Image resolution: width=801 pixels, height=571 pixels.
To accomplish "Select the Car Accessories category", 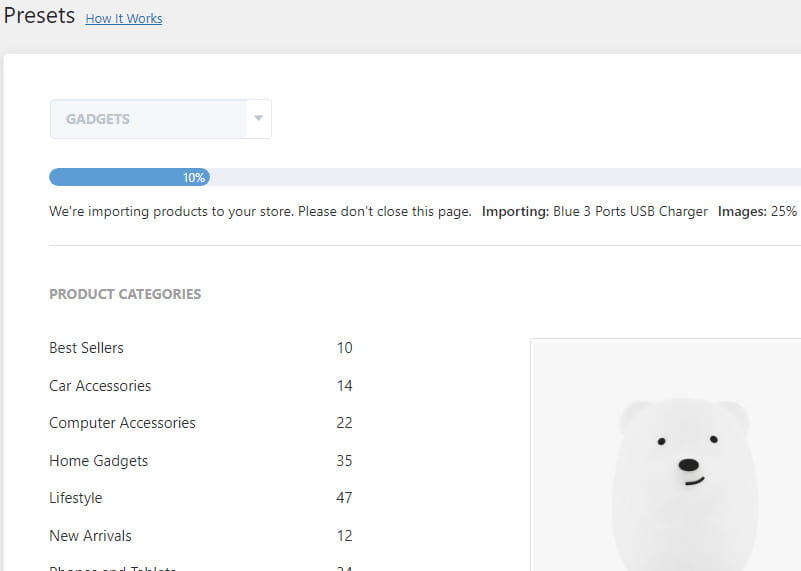I will (x=100, y=386).
